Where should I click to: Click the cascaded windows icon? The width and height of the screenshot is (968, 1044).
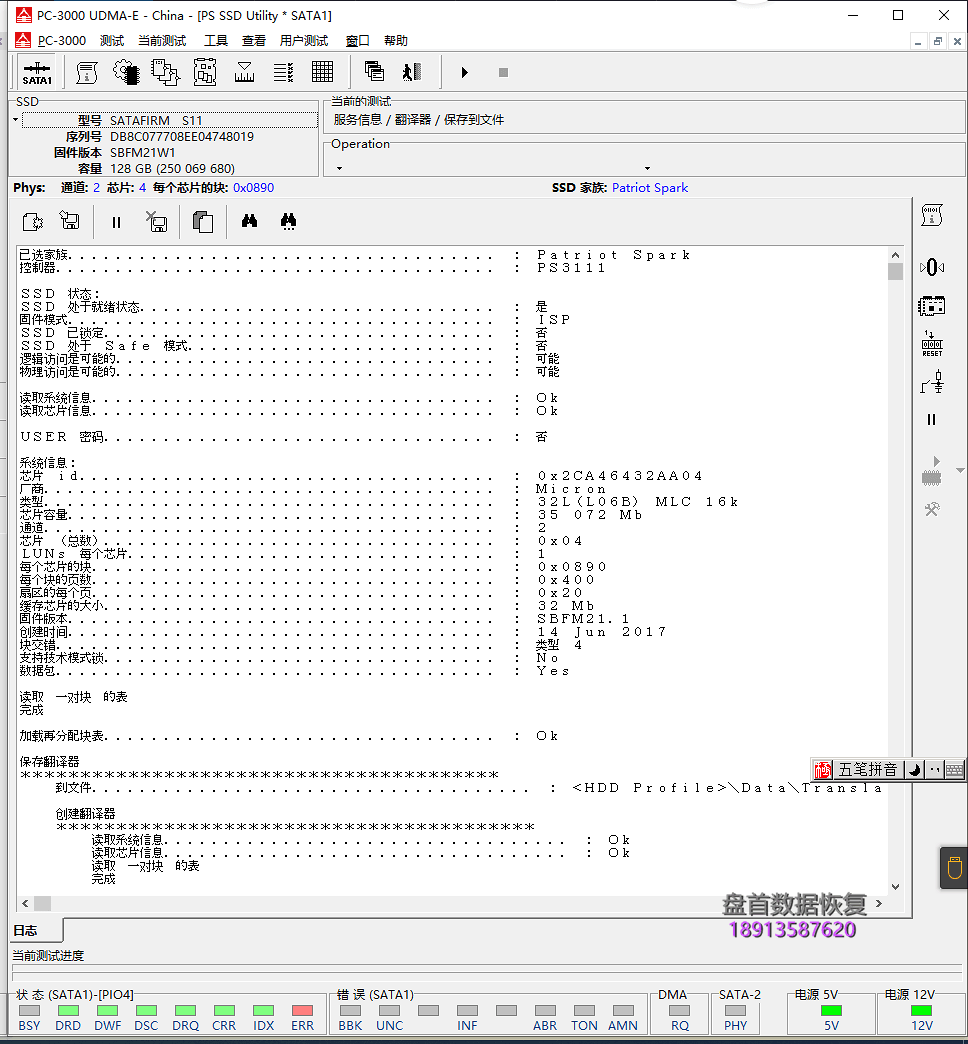click(x=374, y=71)
